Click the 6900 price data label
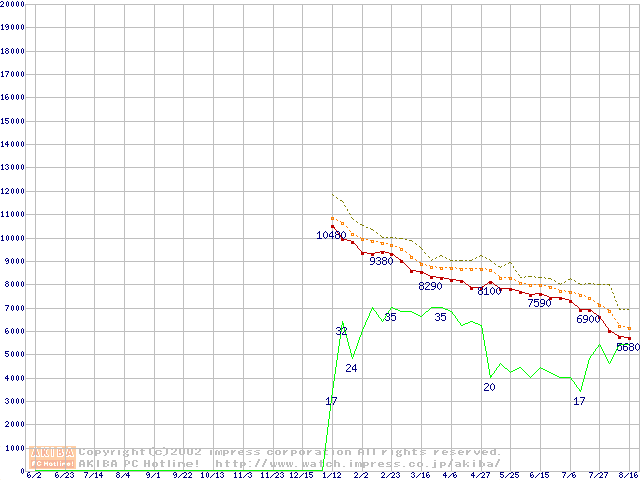 click(588, 320)
